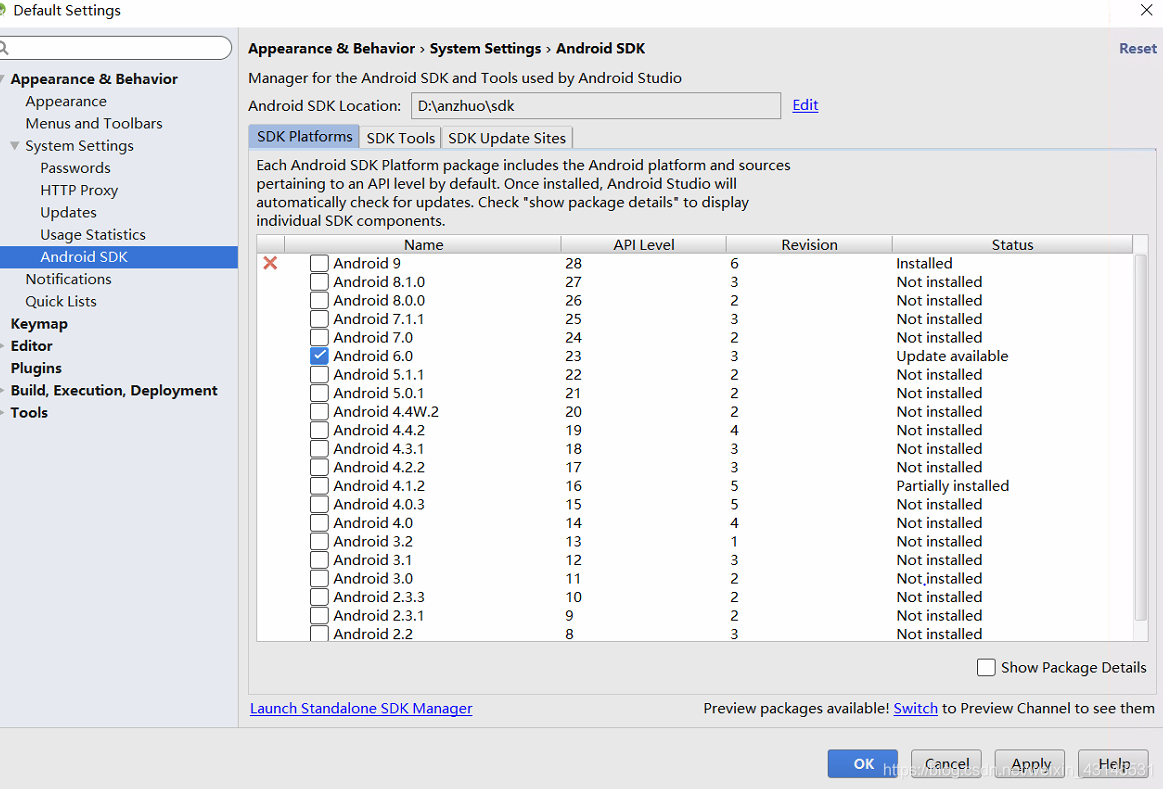
Task: Sort by the API Level column header
Action: [643, 245]
